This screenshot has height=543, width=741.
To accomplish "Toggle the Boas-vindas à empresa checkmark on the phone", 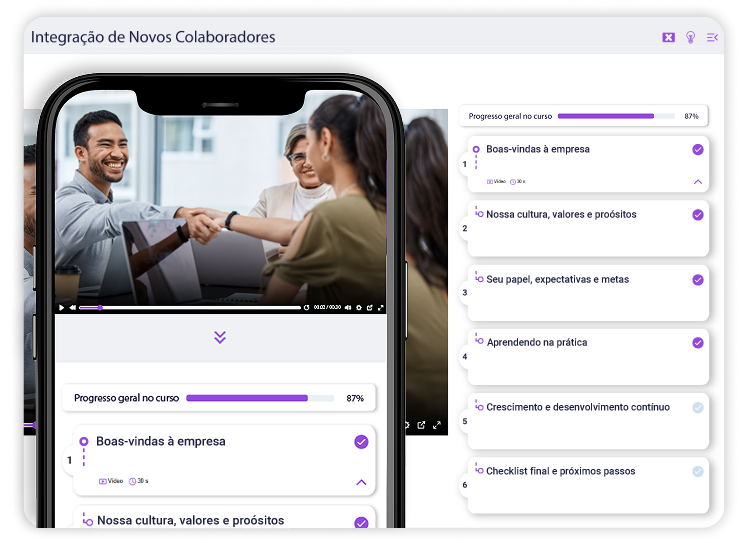I will point(361,442).
